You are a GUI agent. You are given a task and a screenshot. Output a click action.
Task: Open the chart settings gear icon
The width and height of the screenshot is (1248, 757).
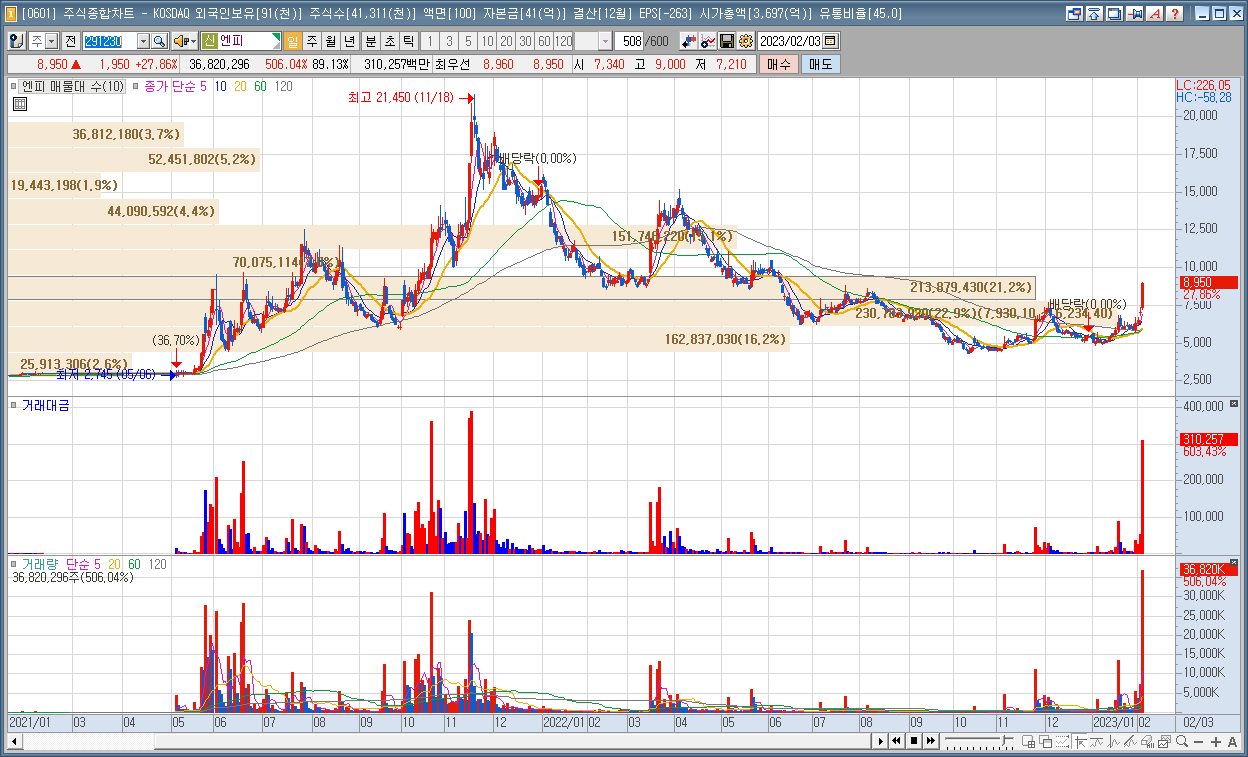pyautogui.click(x=745, y=41)
